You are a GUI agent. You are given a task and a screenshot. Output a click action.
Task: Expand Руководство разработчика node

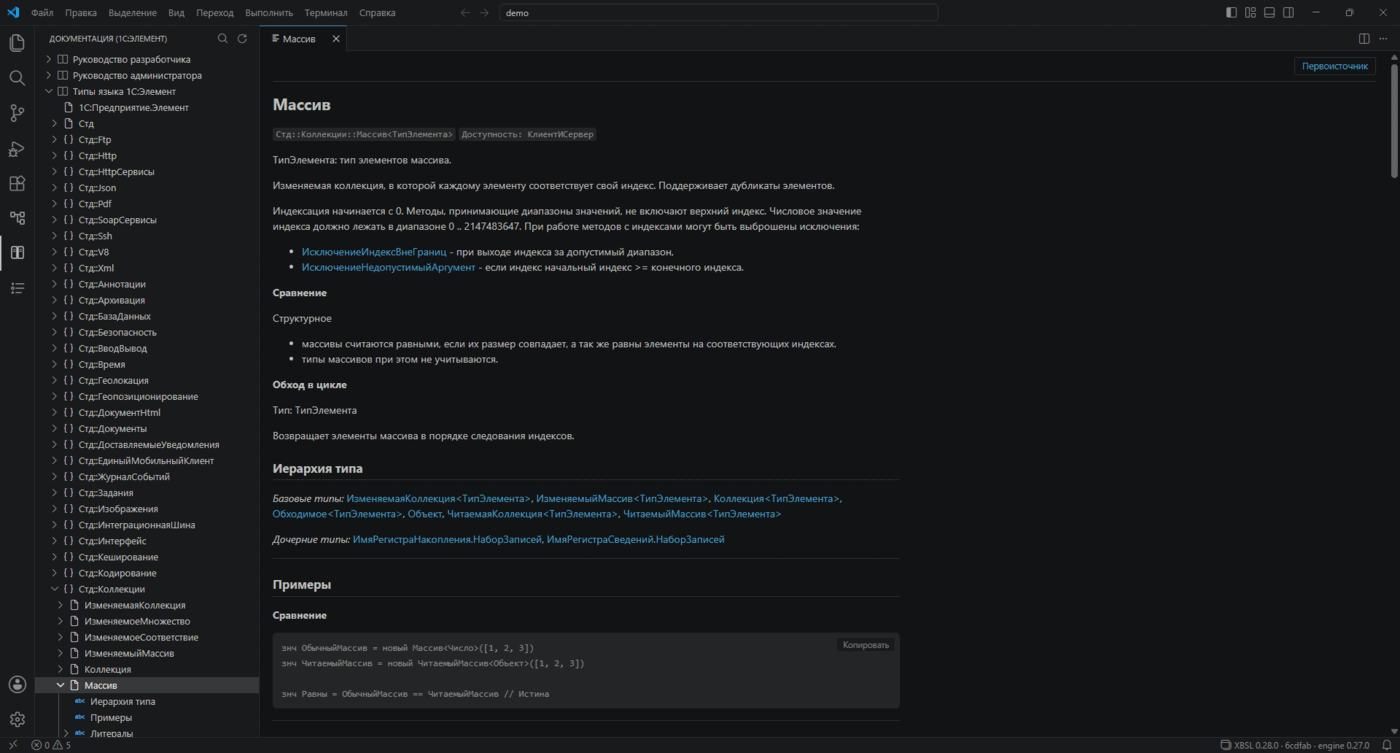click(49, 59)
